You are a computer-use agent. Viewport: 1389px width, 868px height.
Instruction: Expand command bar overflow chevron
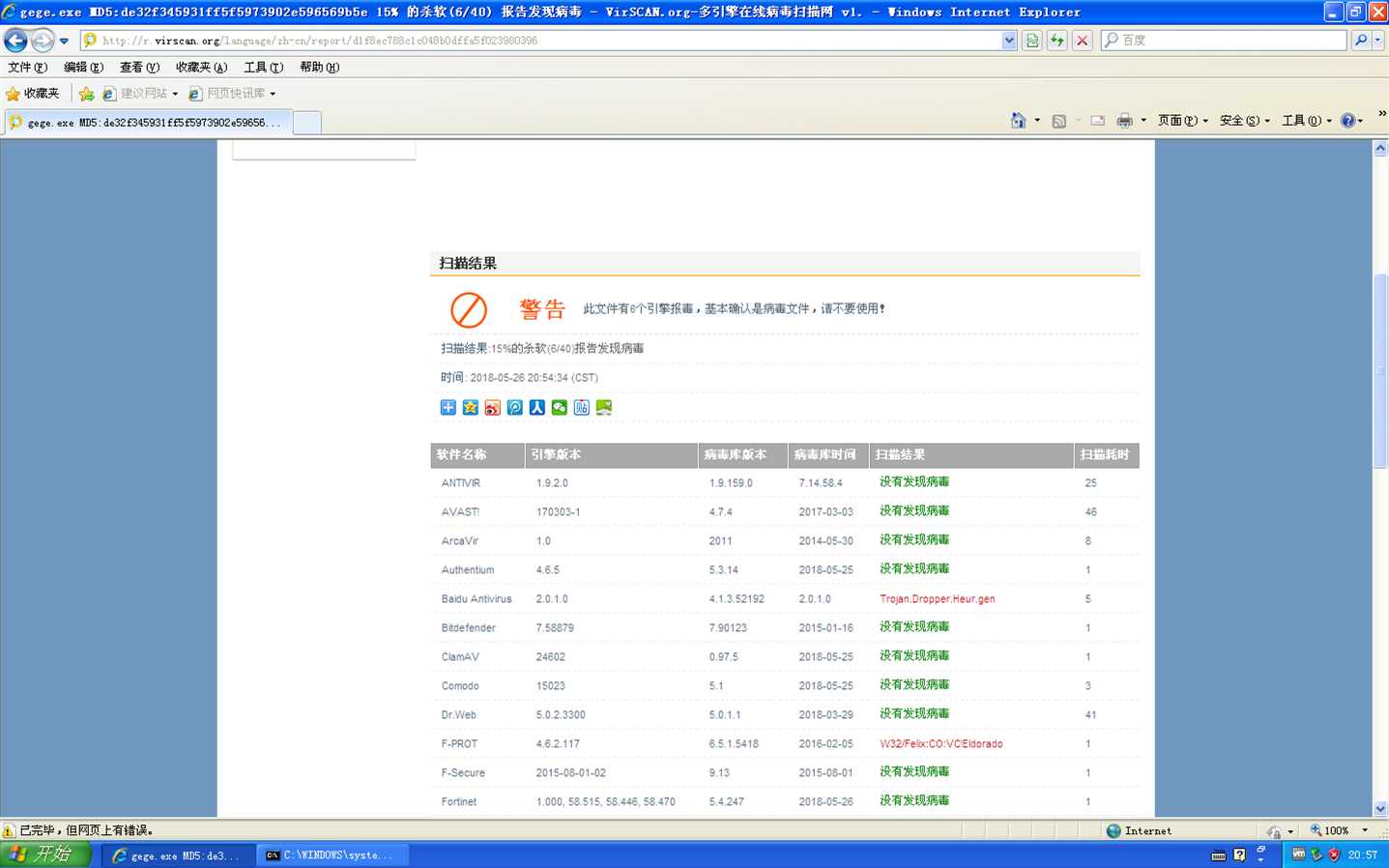coord(1381,114)
